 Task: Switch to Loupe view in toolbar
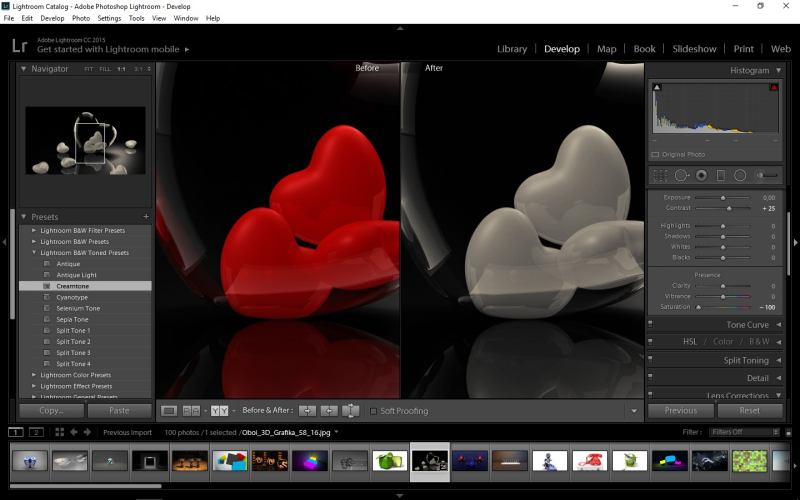169,411
